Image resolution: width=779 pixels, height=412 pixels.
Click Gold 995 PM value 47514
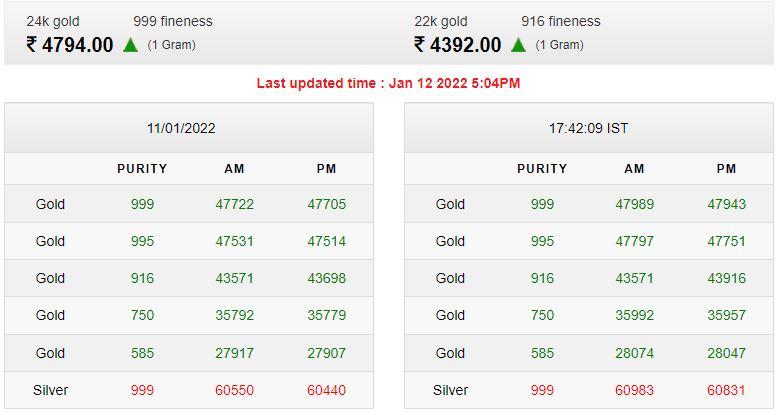326,241
